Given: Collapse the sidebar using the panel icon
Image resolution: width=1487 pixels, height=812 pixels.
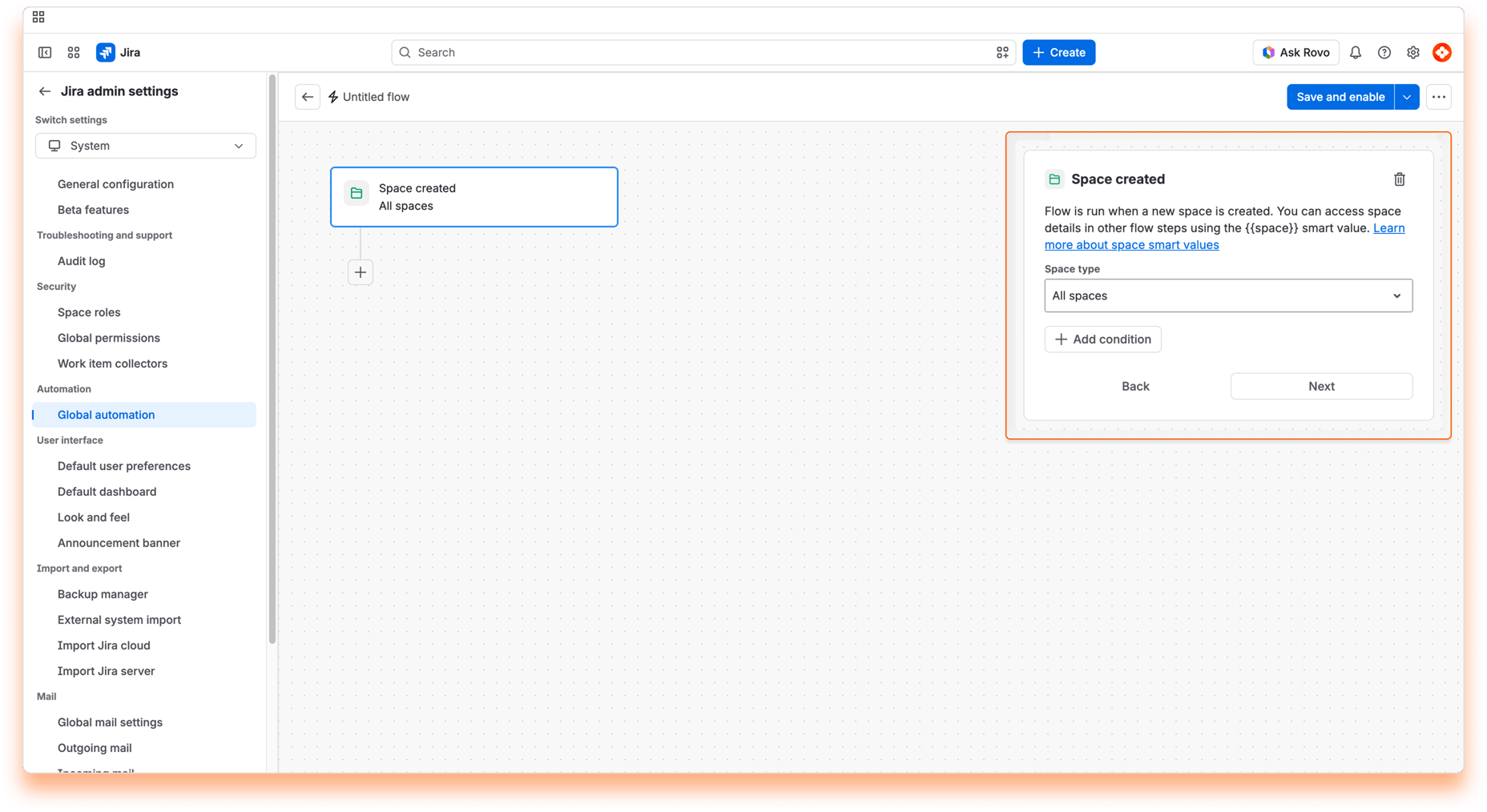Looking at the screenshot, I should 45,53.
